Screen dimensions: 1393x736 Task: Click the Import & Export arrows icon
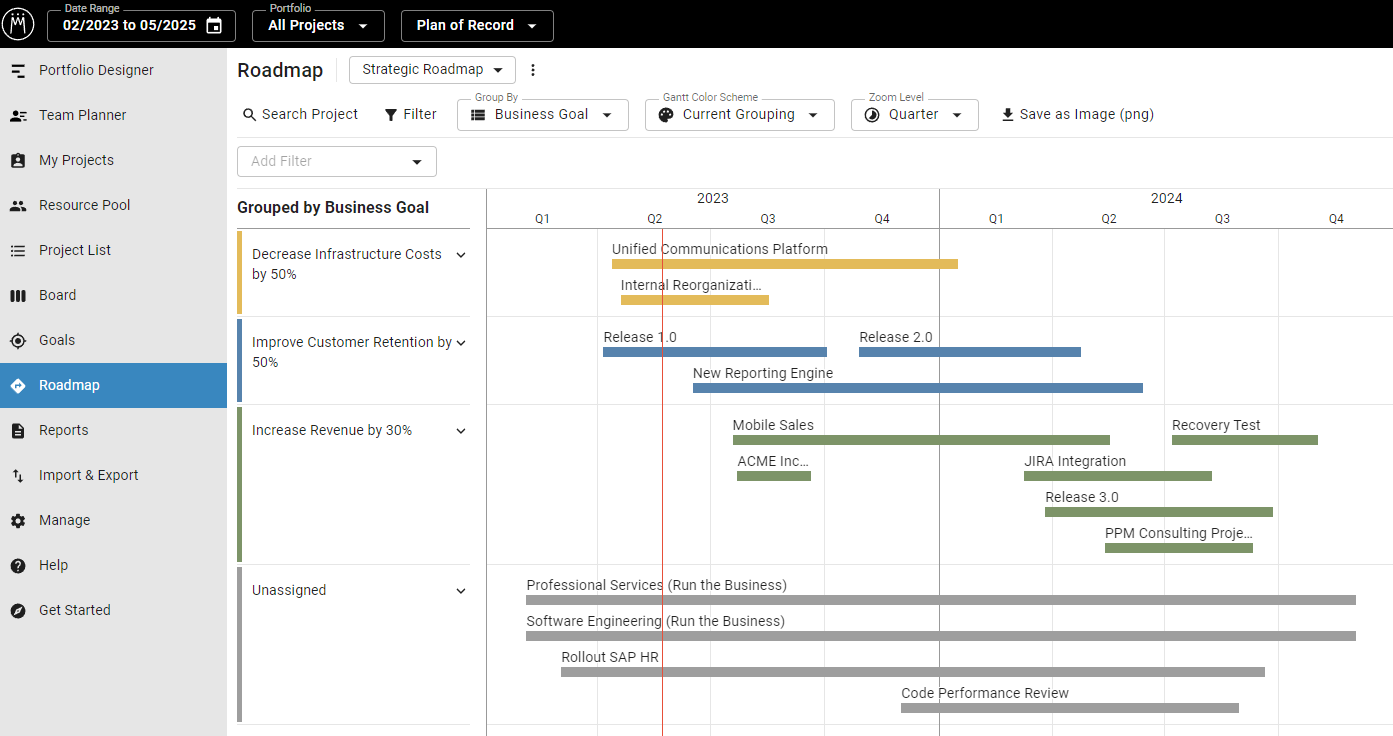(18, 476)
